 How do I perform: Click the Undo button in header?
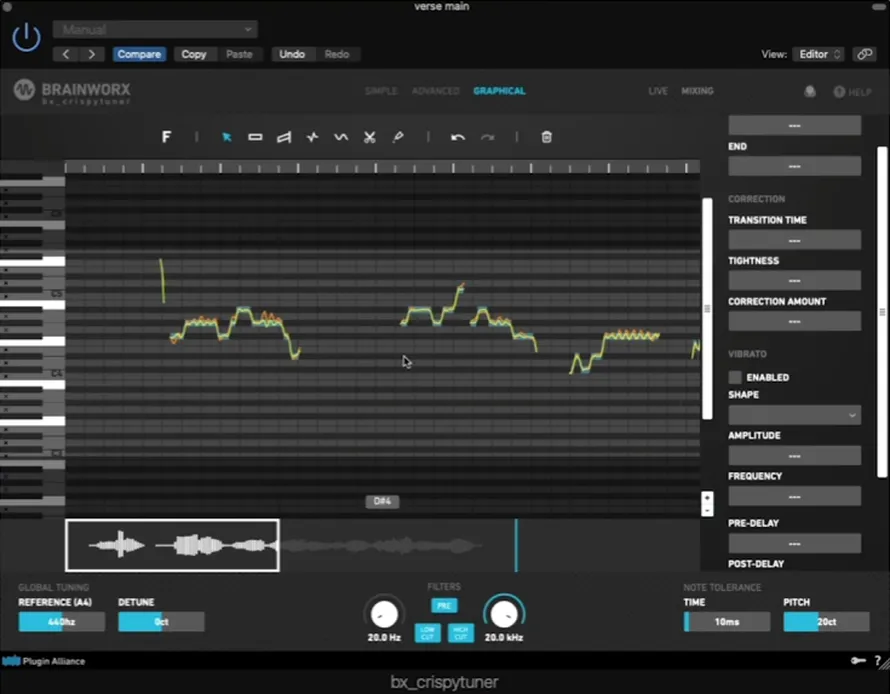click(292, 54)
